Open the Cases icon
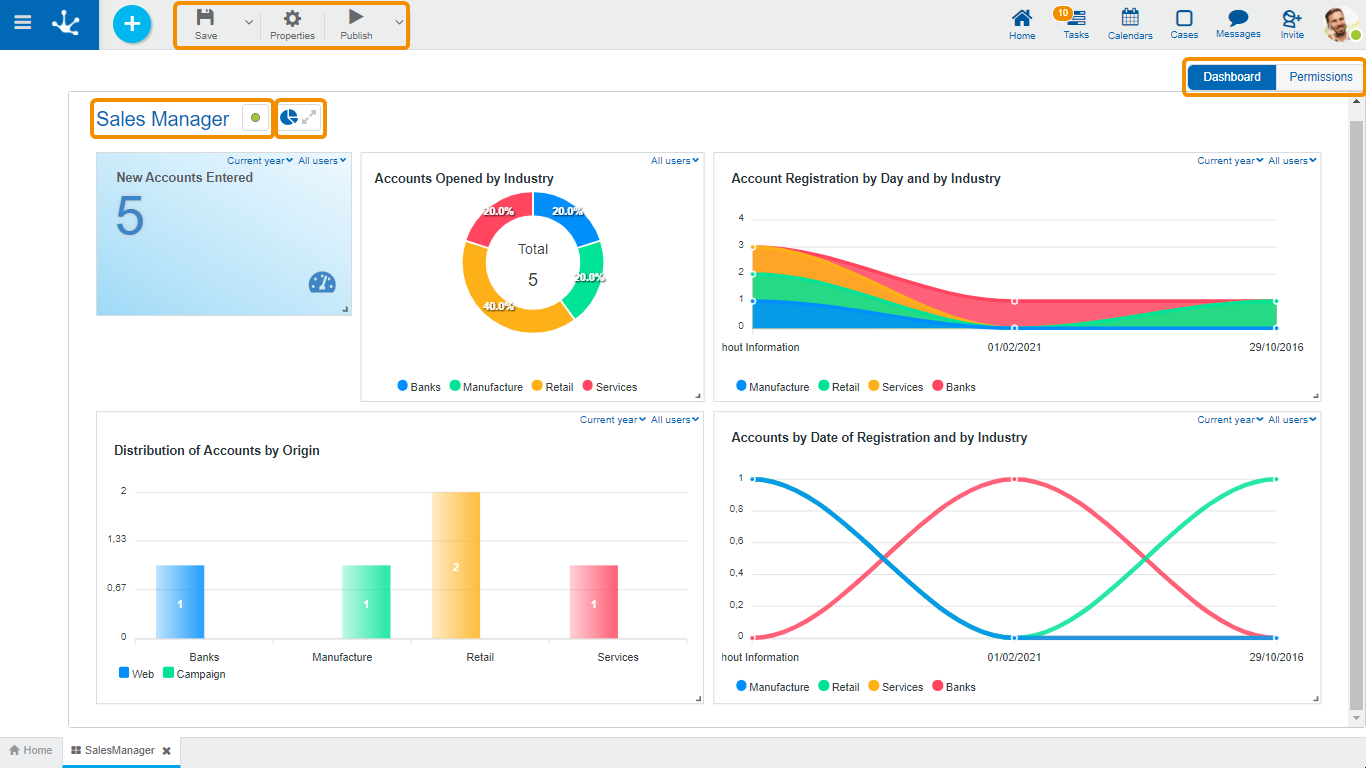Image resolution: width=1366 pixels, height=768 pixels. tap(1184, 25)
